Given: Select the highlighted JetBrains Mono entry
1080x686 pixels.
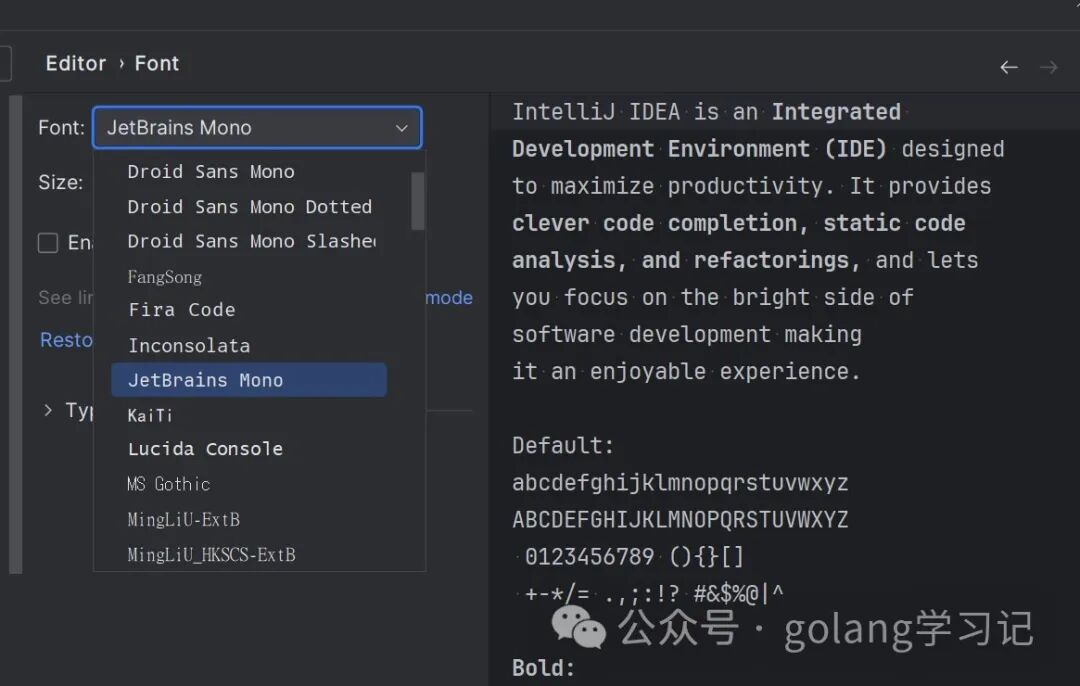Looking at the screenshot, I should [249, 380].
